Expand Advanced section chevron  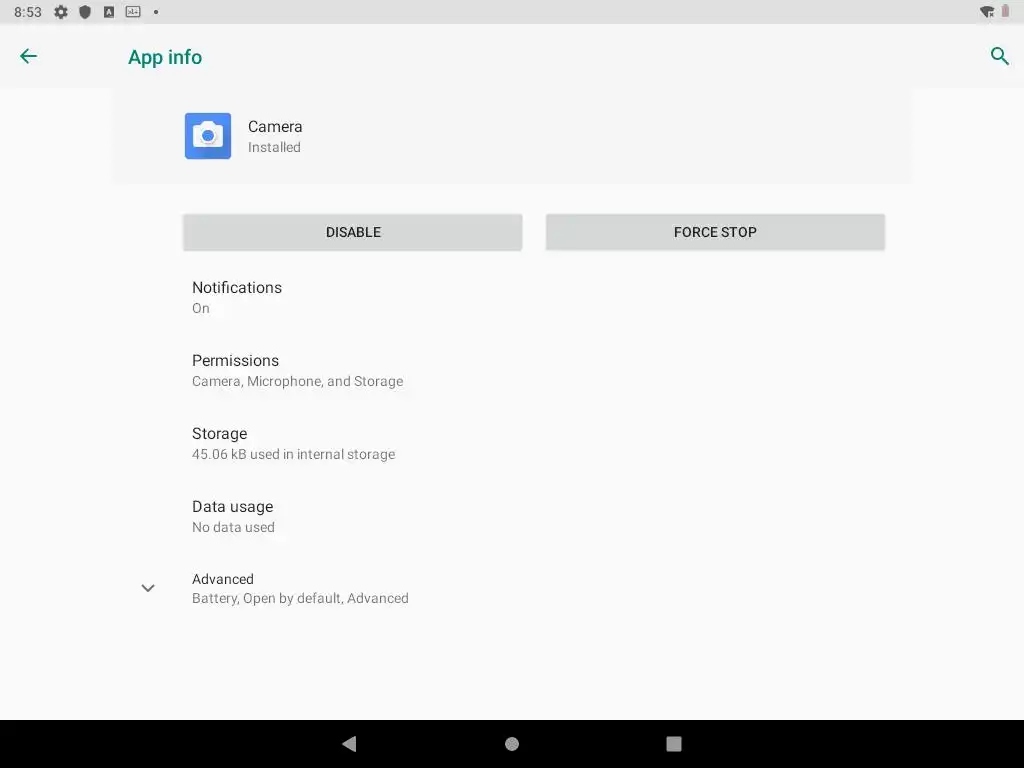148,588
